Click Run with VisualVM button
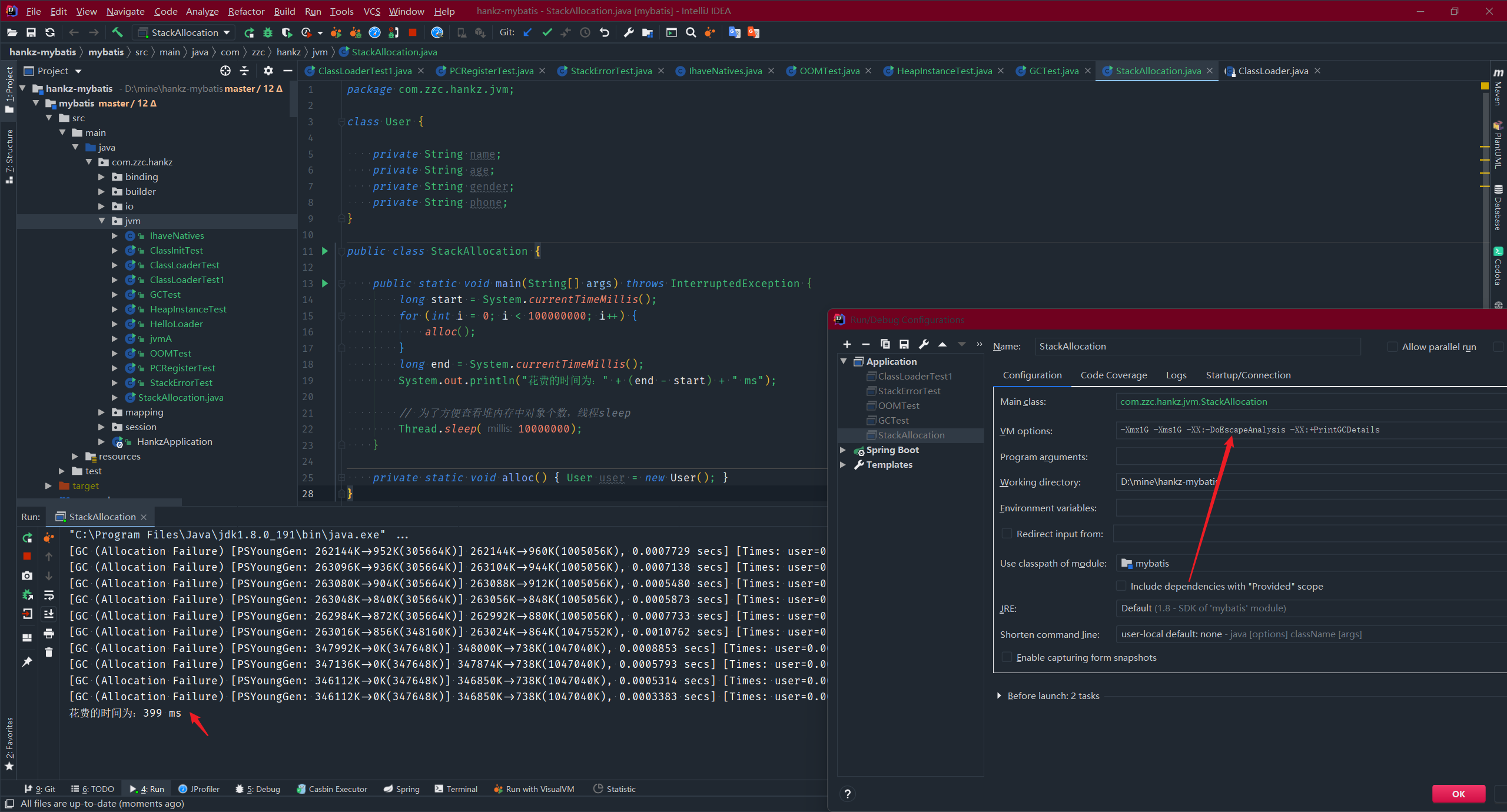1507x812 pixels. click(x=534, y=789)
